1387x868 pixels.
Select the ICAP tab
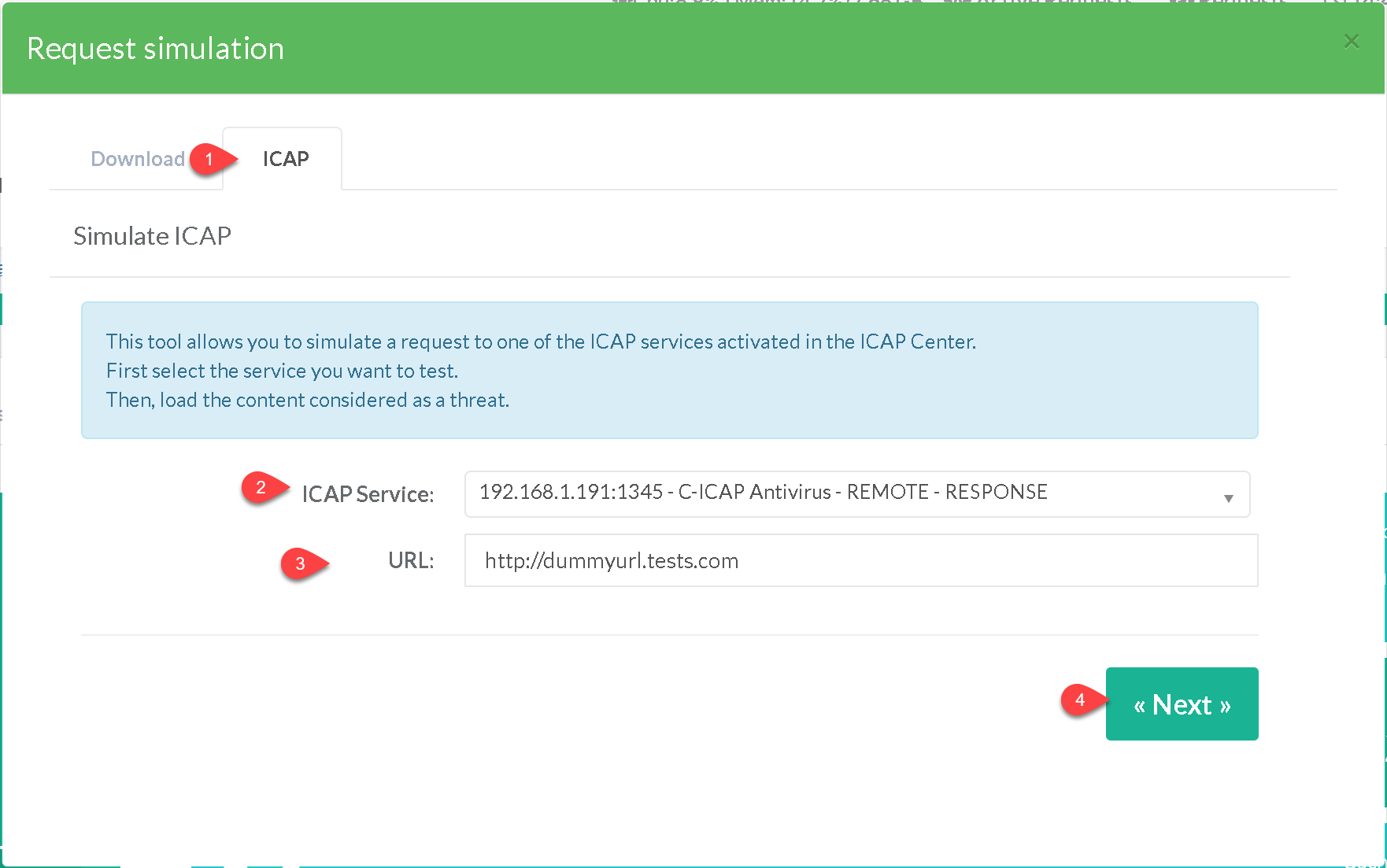[x=285, y=159]
